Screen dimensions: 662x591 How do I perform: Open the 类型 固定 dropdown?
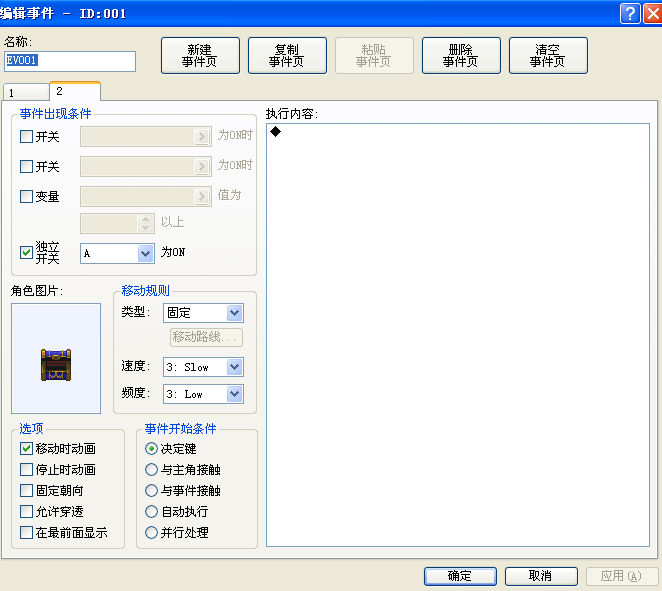pos(203,313)
